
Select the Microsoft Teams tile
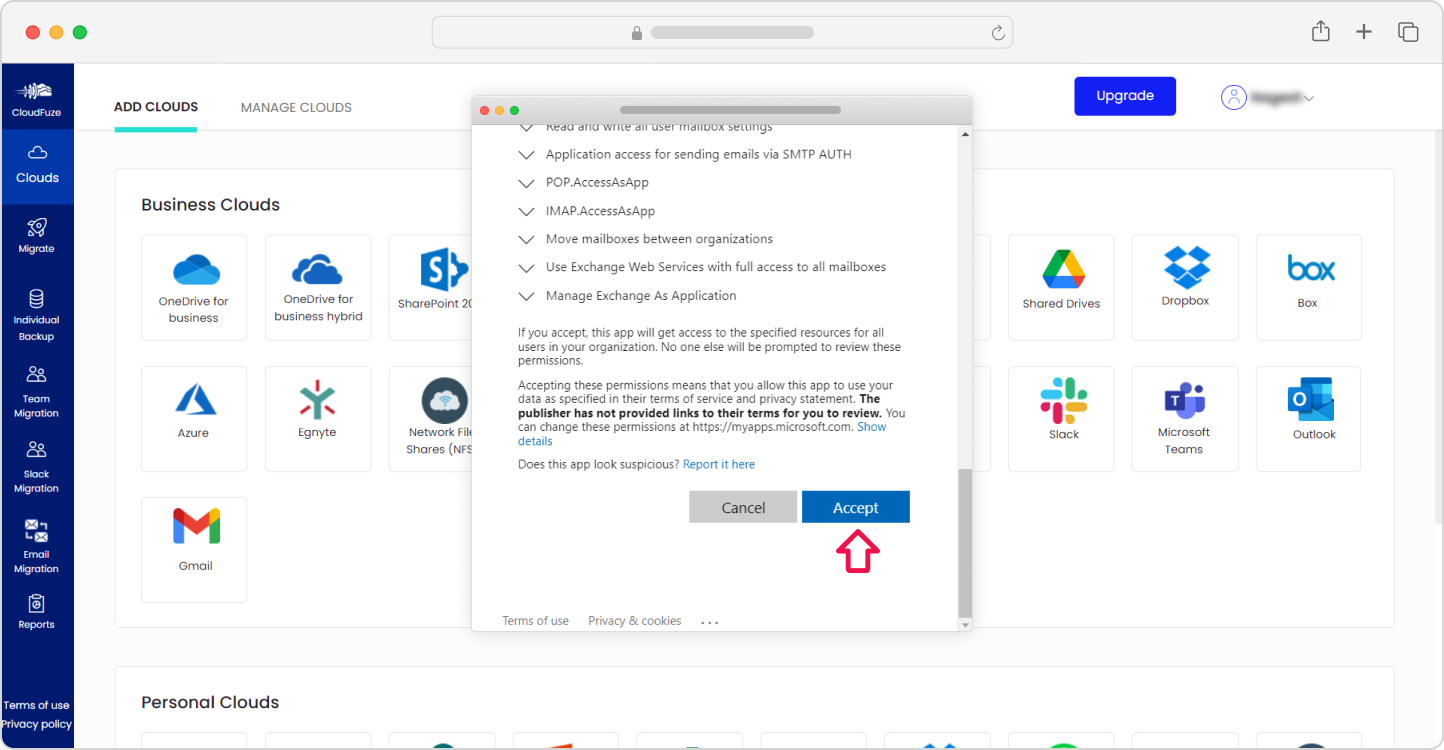pos(1185,419)
